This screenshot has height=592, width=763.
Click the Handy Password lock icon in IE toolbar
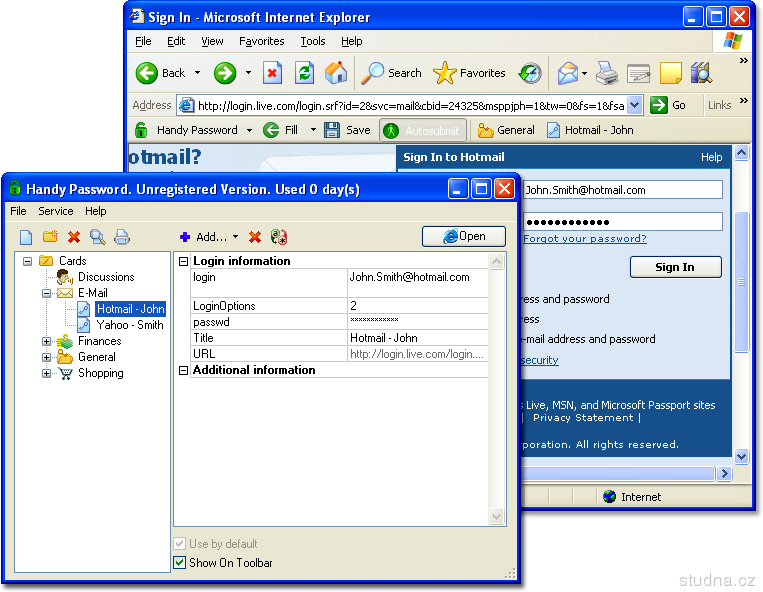[141, 130]
